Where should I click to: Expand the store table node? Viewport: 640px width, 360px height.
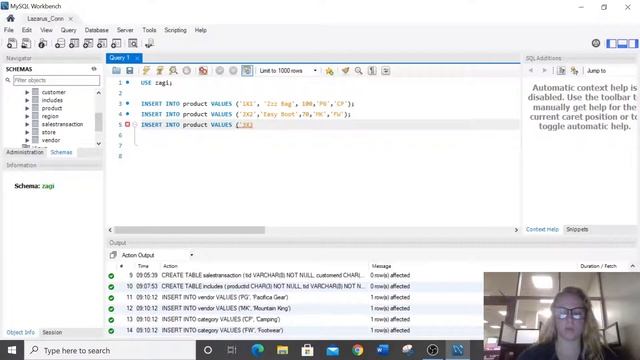[27, 132]
